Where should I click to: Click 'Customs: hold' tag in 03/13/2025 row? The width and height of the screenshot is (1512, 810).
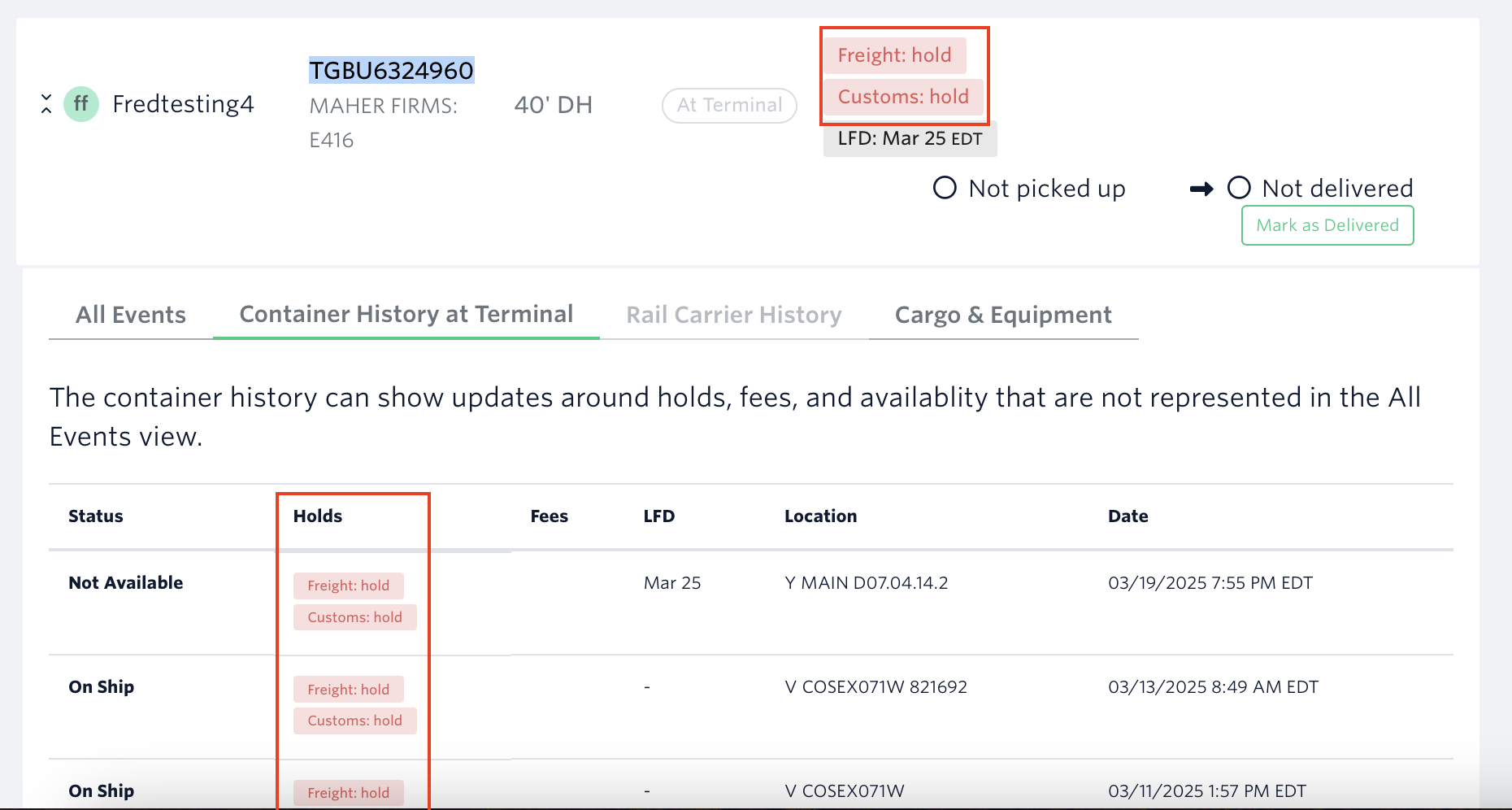pyautogui.click(x=354, y=721)
